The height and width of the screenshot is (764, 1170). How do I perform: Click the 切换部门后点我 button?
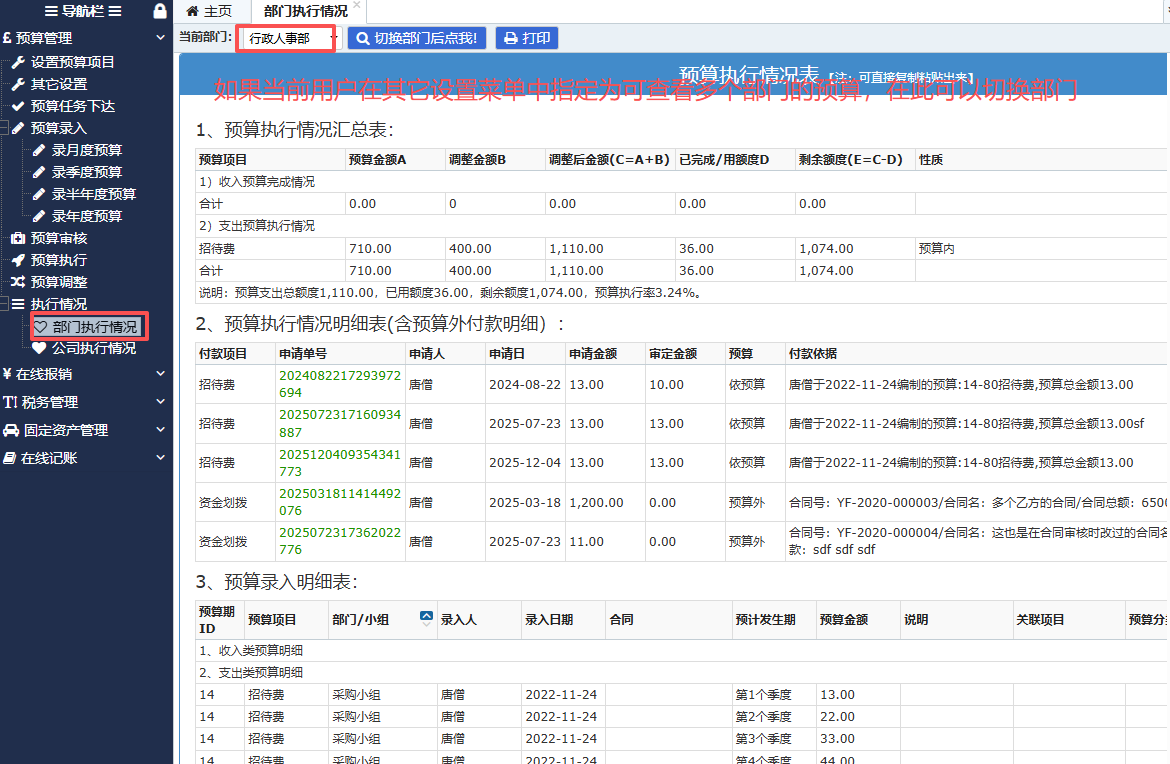[x=417, y=39]
